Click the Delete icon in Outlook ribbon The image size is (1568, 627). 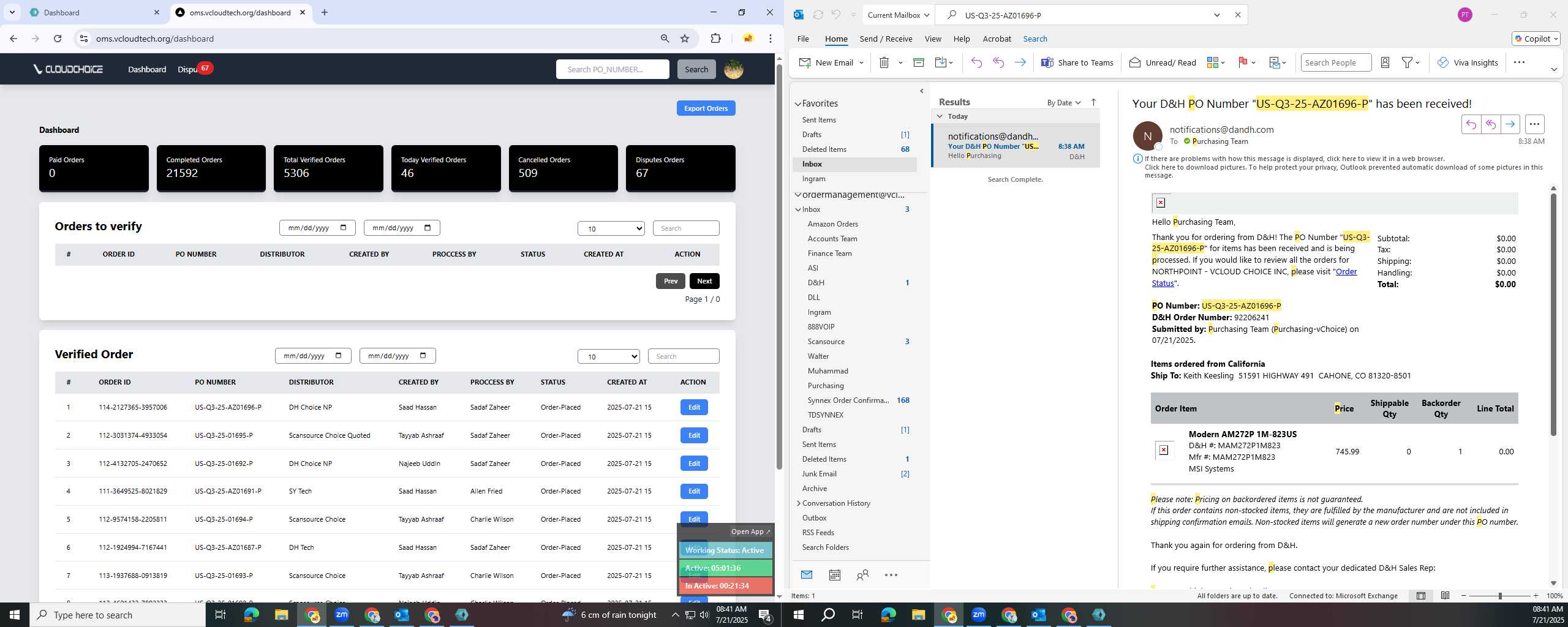pos(884,62)
